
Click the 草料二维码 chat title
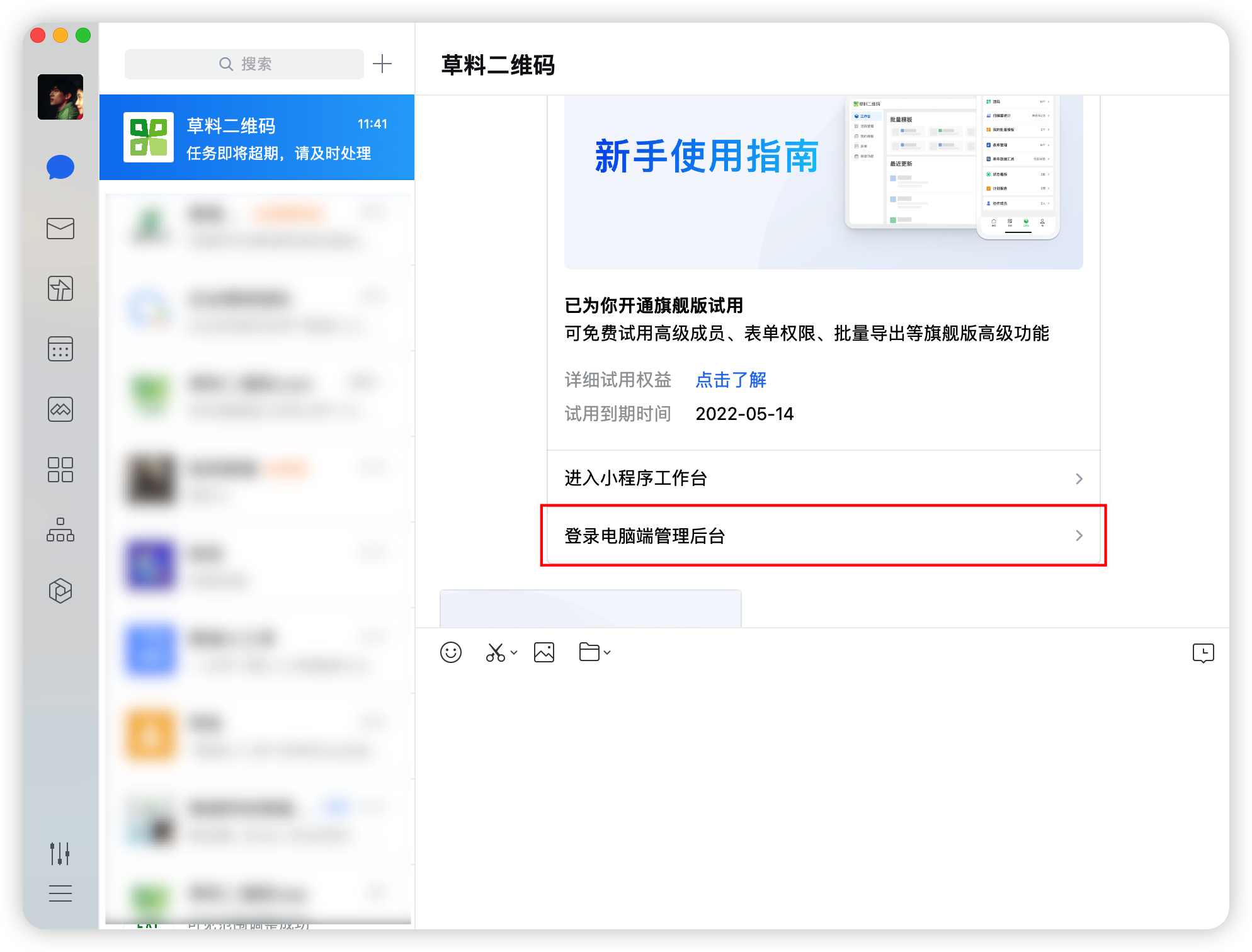click(x=498, y=65)
